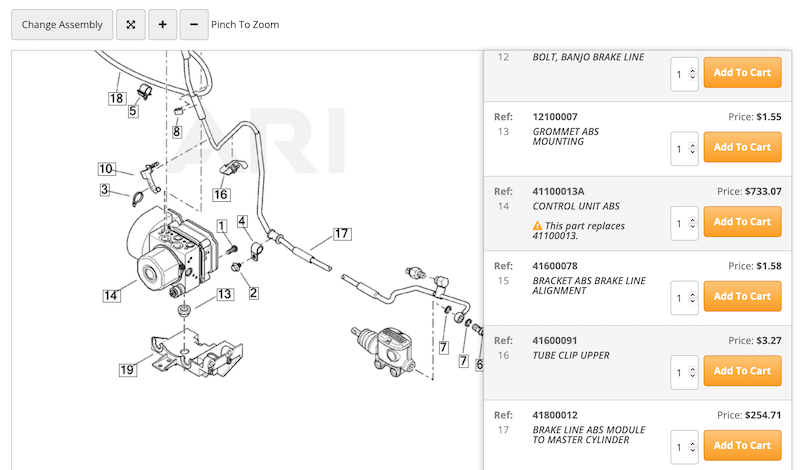This screenshot has height=470, width=800.
Task: Zoom in with the plus button
Action: (x=162, y=24)
